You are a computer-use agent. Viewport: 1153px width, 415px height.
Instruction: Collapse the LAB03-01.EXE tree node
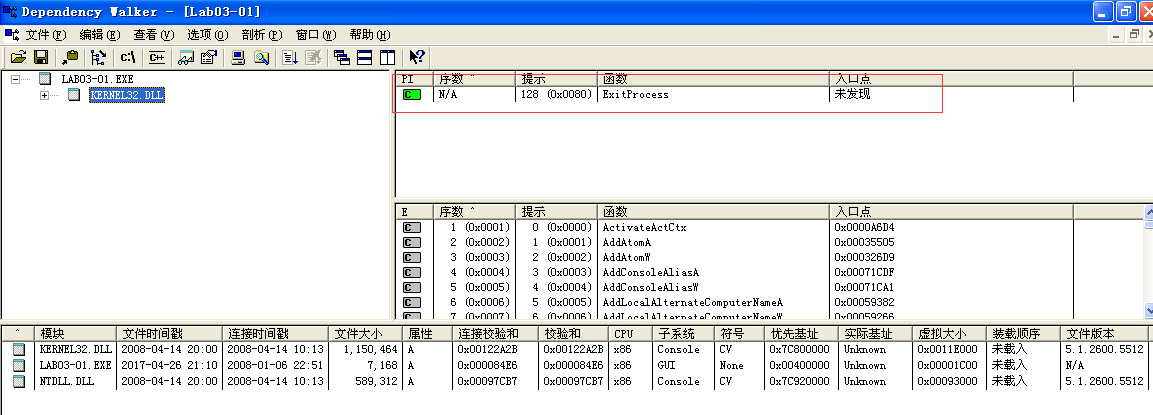coord(16,78)
